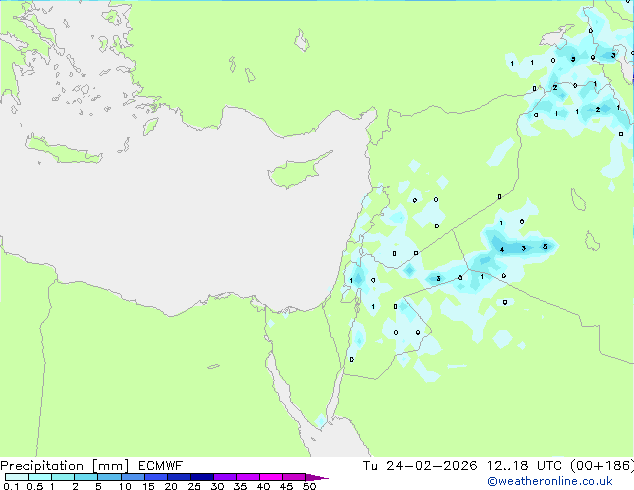Click the legend label "50"

[309, 486]
